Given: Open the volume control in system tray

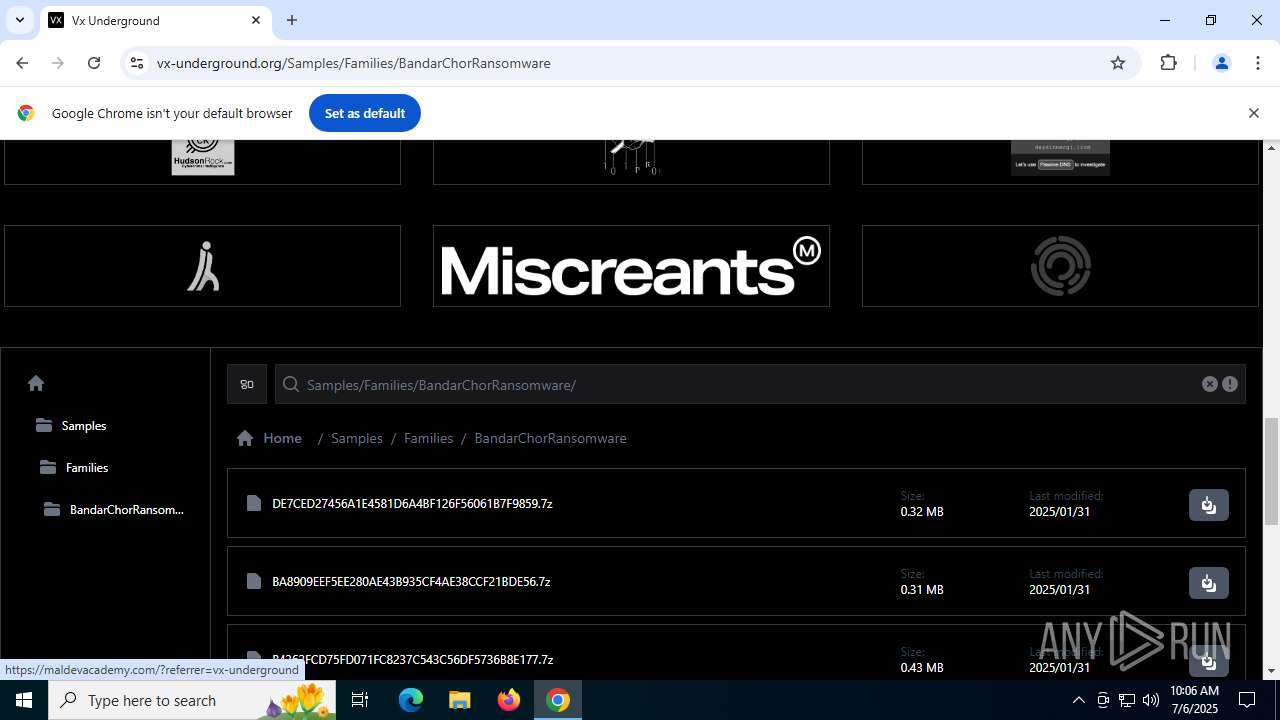Looking at the screenshot, I should (1151, 700).
